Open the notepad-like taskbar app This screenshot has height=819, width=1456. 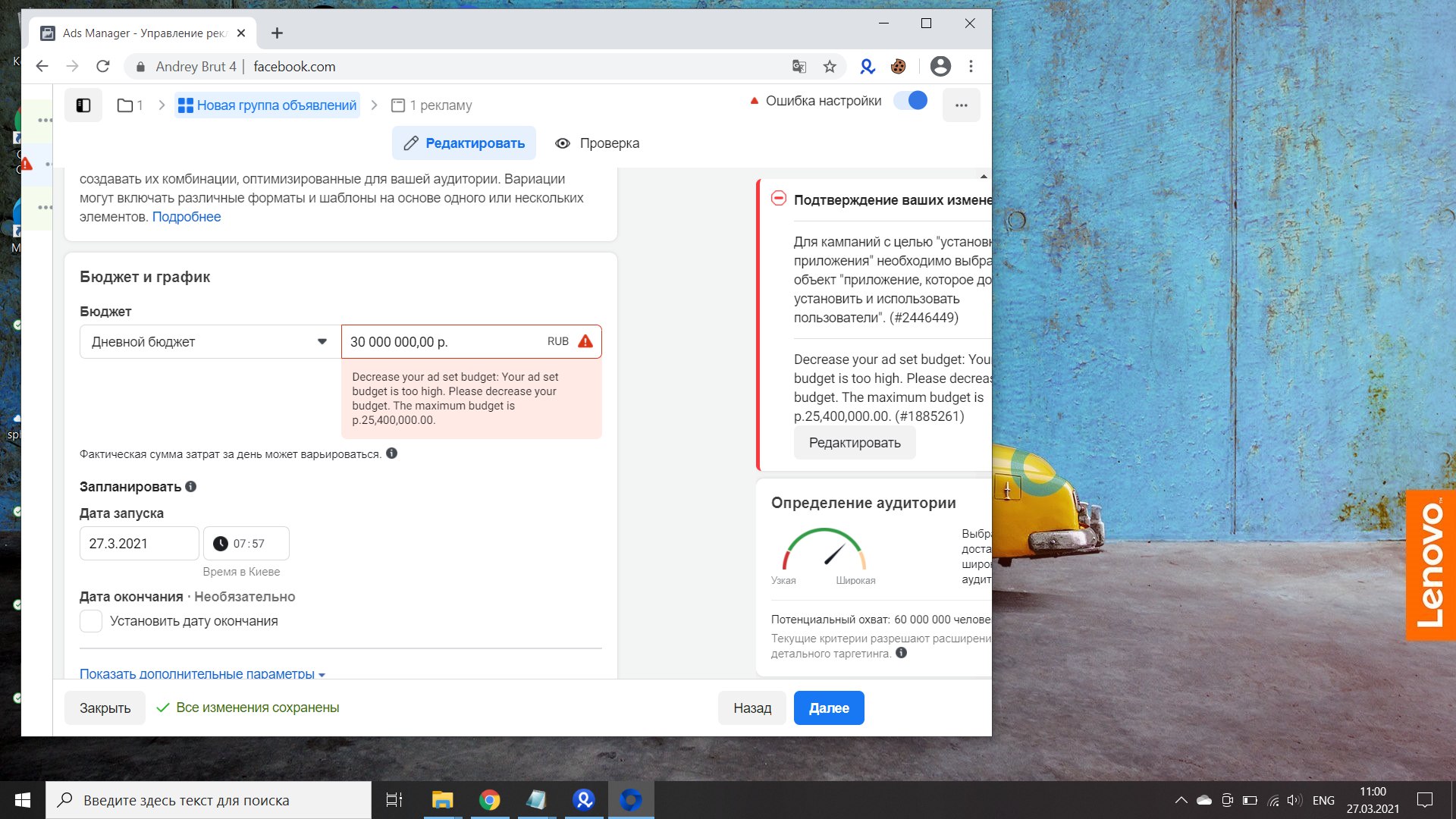click(536, 800)
